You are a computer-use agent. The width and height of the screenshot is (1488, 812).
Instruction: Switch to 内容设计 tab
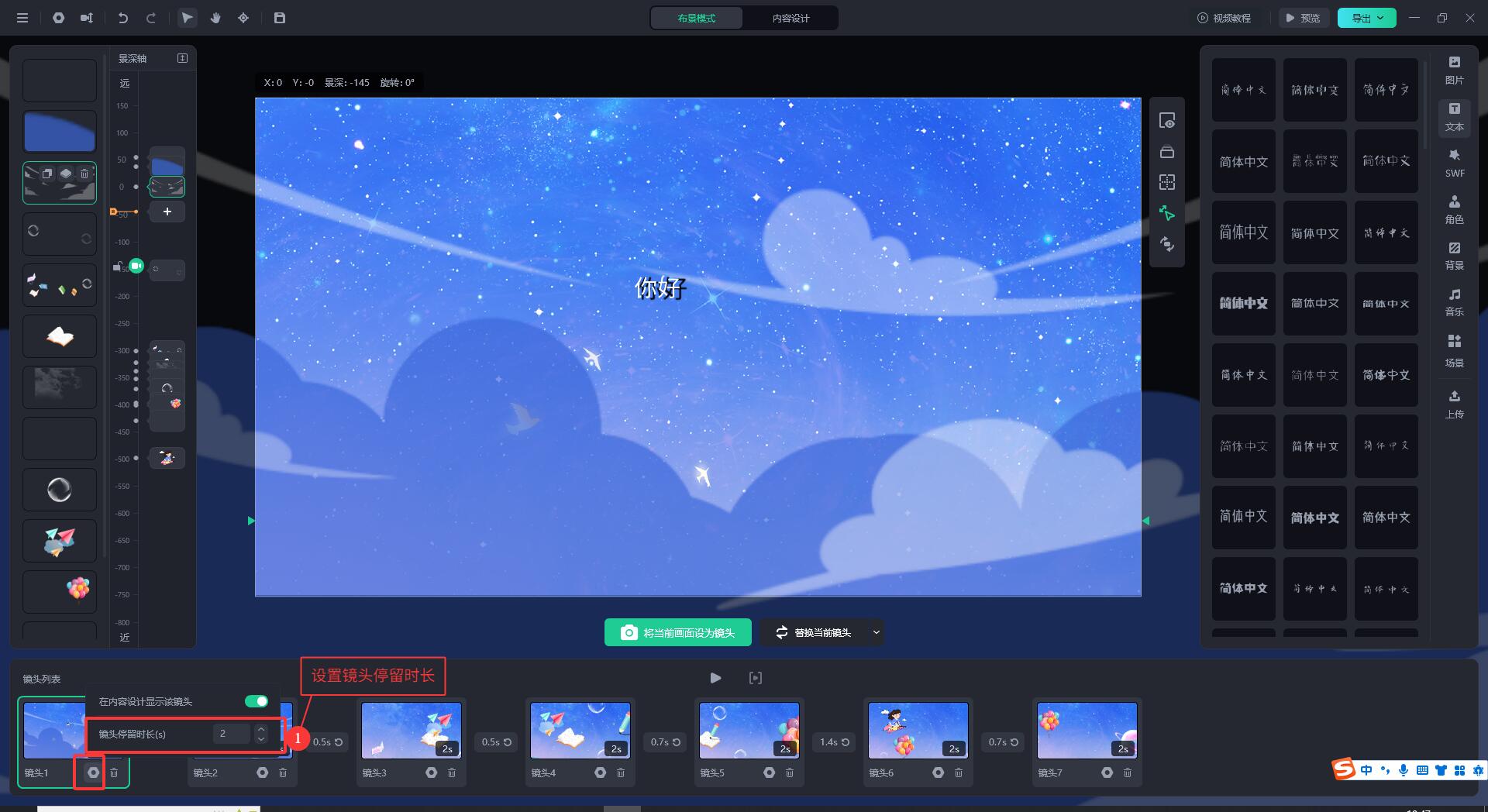[790, 18]
